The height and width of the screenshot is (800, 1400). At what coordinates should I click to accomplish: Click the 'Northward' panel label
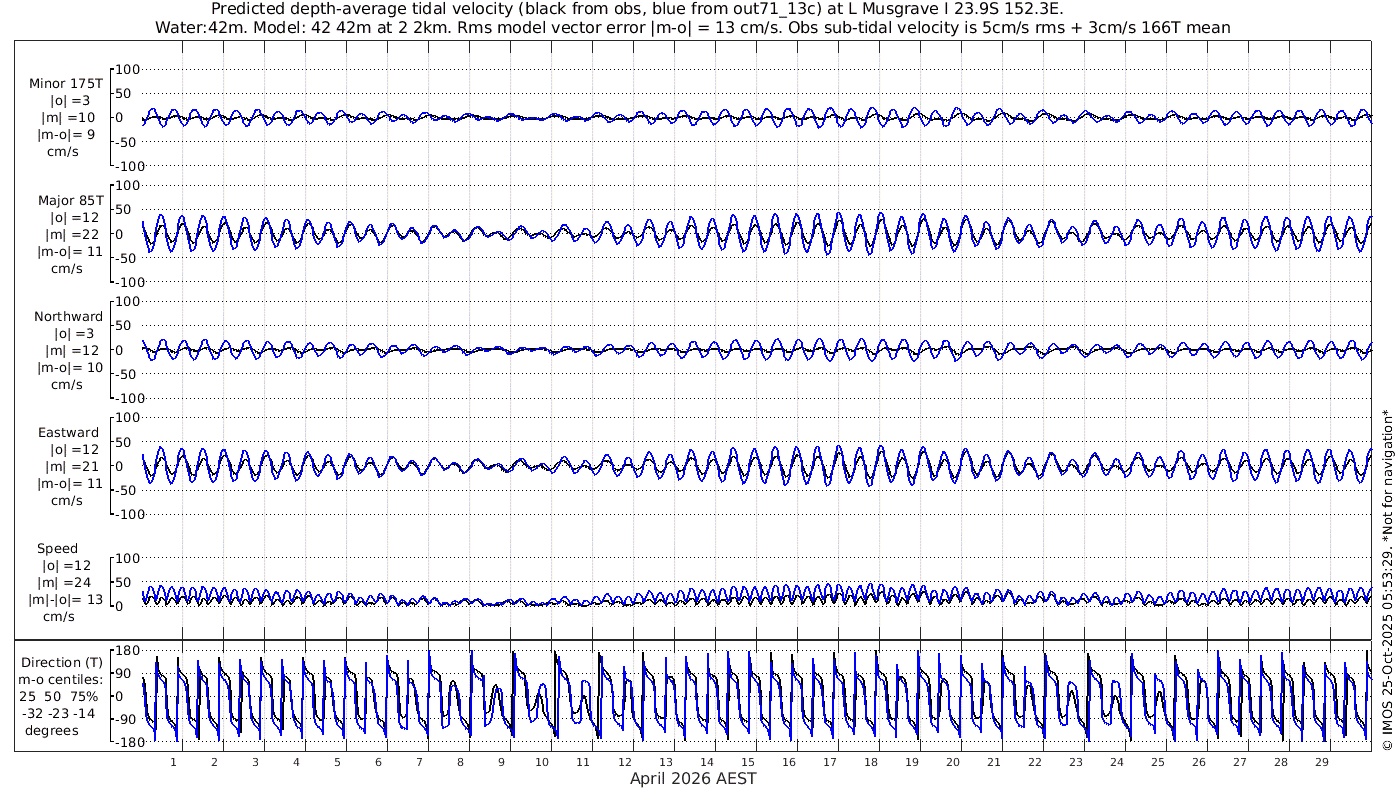(68, 317)
